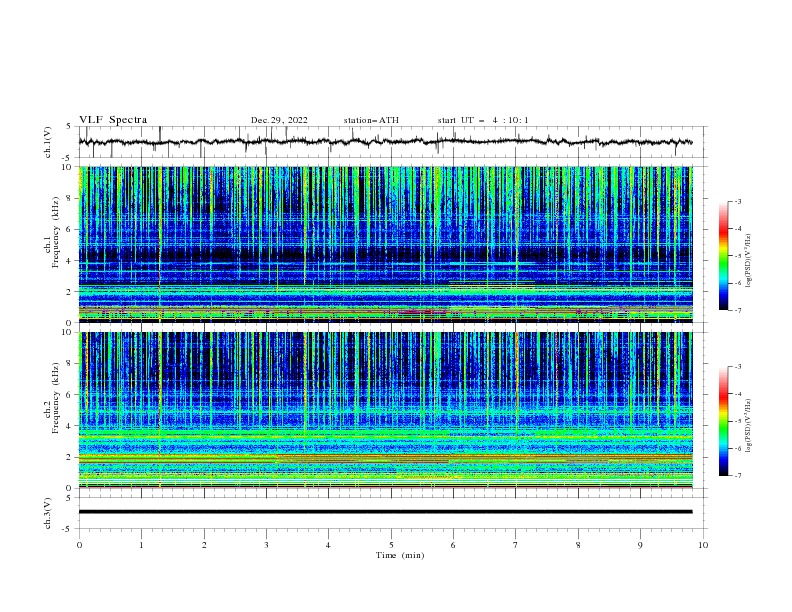Click time axis tick label '3'
This screenshot has height=612, width=792.
pos(266,545)
